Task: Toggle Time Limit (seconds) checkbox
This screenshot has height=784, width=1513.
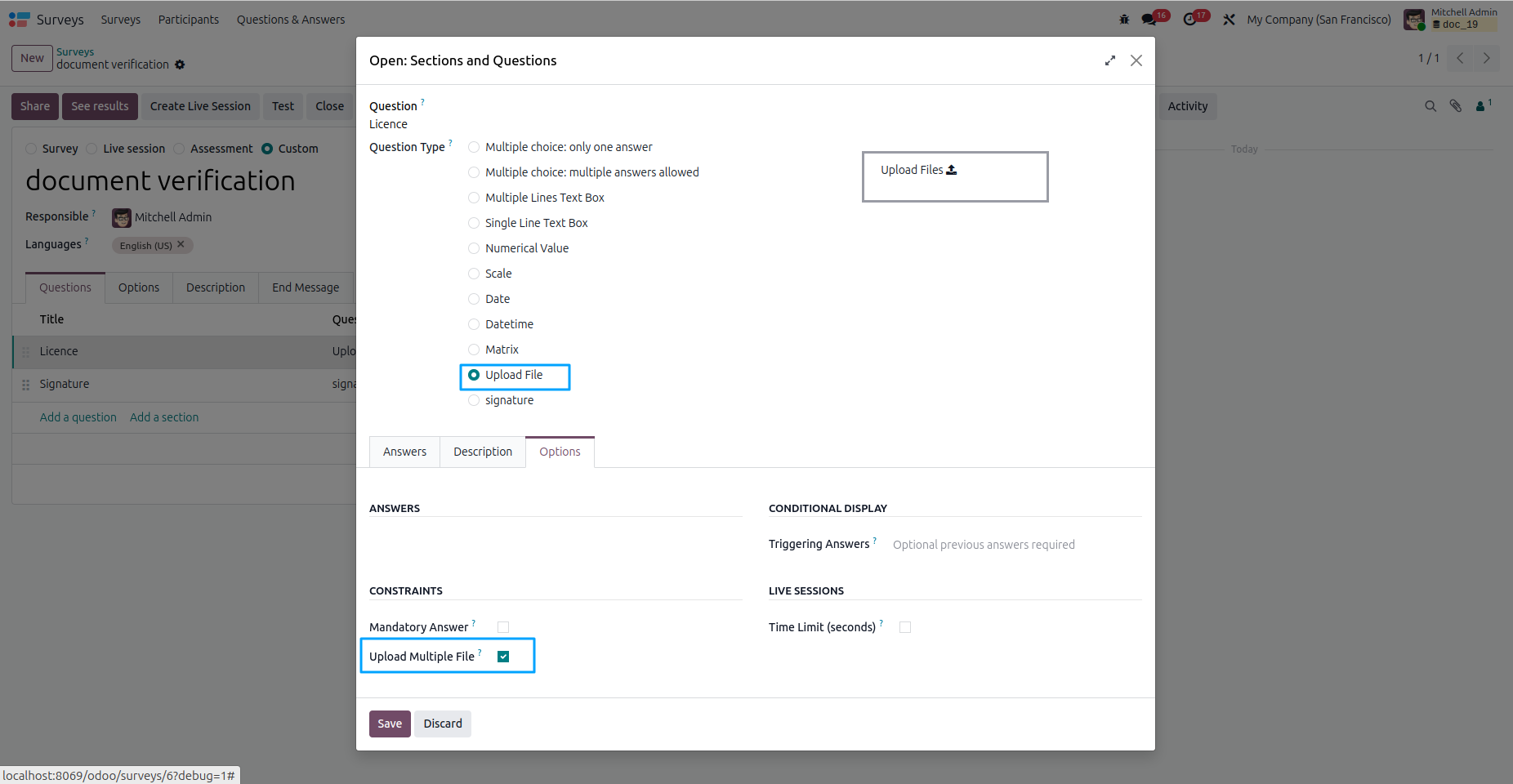Action: point(905,627)
